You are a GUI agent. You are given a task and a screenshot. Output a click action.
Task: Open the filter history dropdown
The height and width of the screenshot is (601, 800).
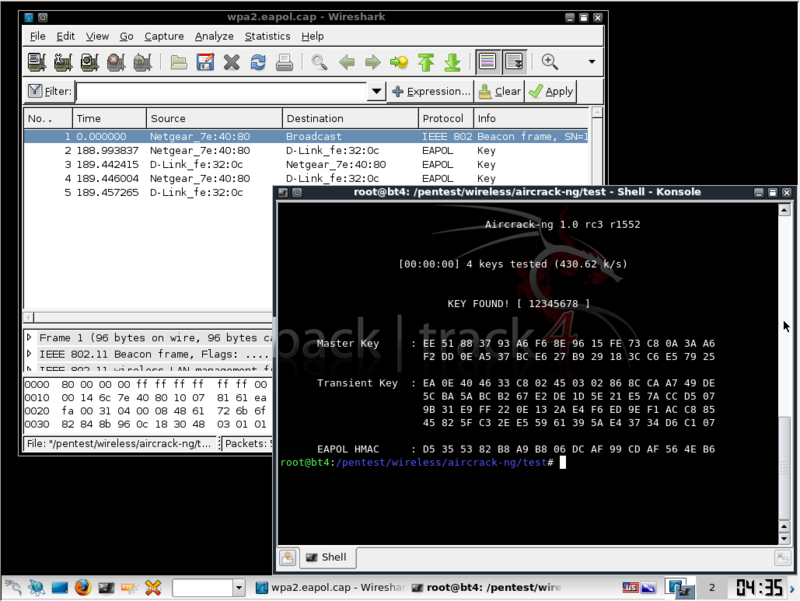pos(374,91)
